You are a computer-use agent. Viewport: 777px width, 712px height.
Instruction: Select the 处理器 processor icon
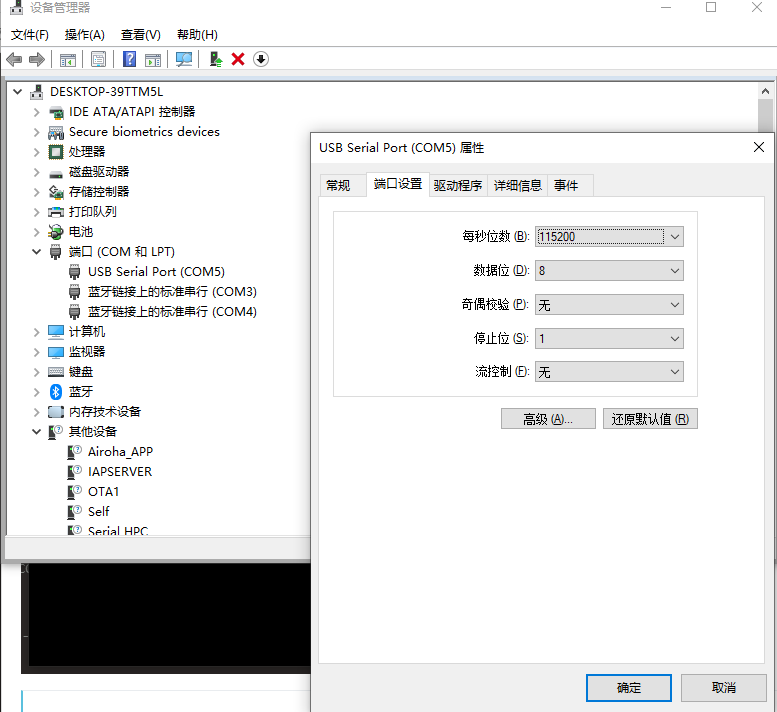pos(56,152)
